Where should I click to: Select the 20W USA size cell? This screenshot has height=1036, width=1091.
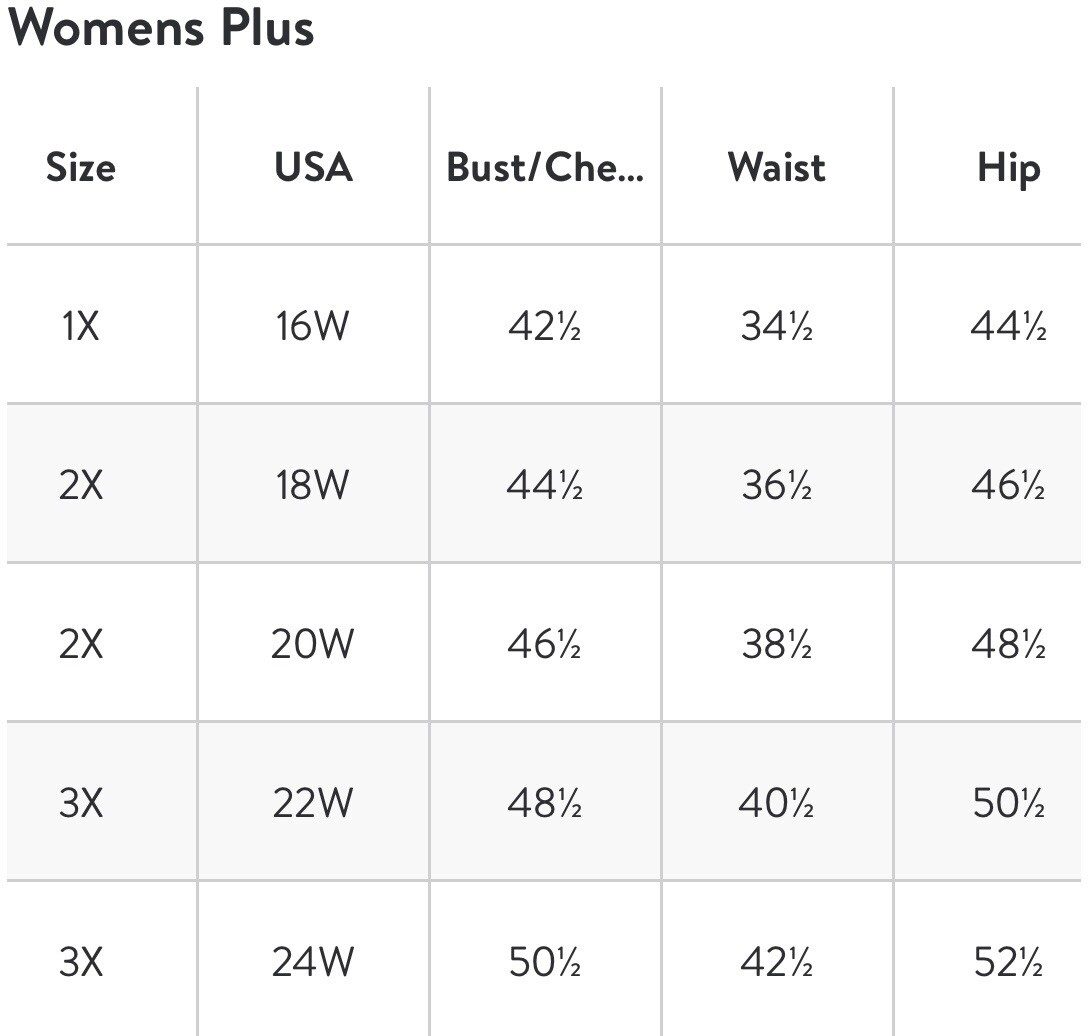tap(312, 644)
